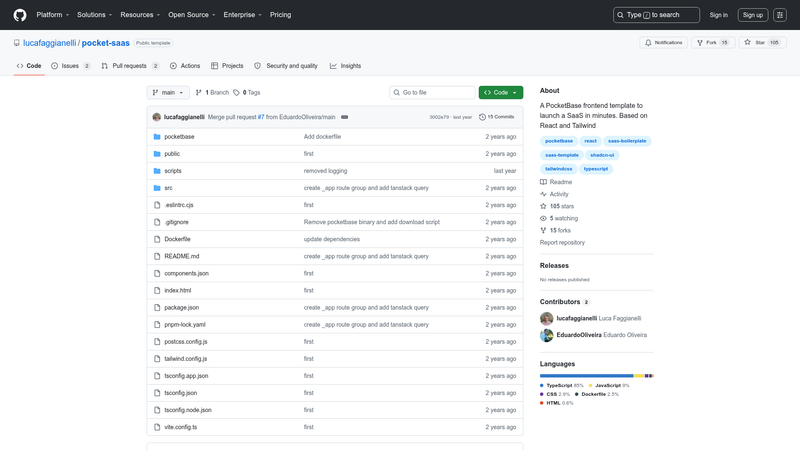Switch to Security and quality tab

pos(286,66)
